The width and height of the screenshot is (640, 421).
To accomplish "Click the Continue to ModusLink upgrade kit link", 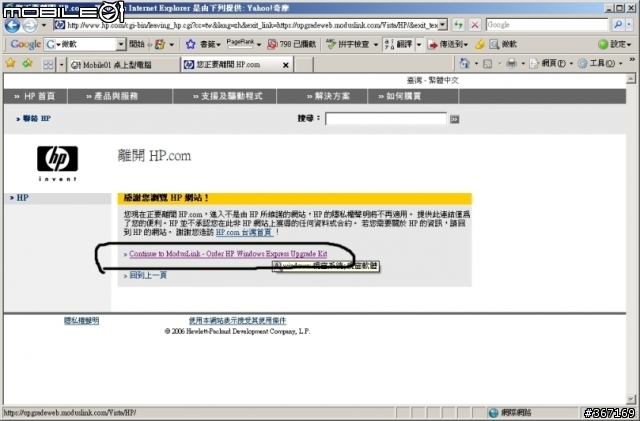I will click(228, 254).
